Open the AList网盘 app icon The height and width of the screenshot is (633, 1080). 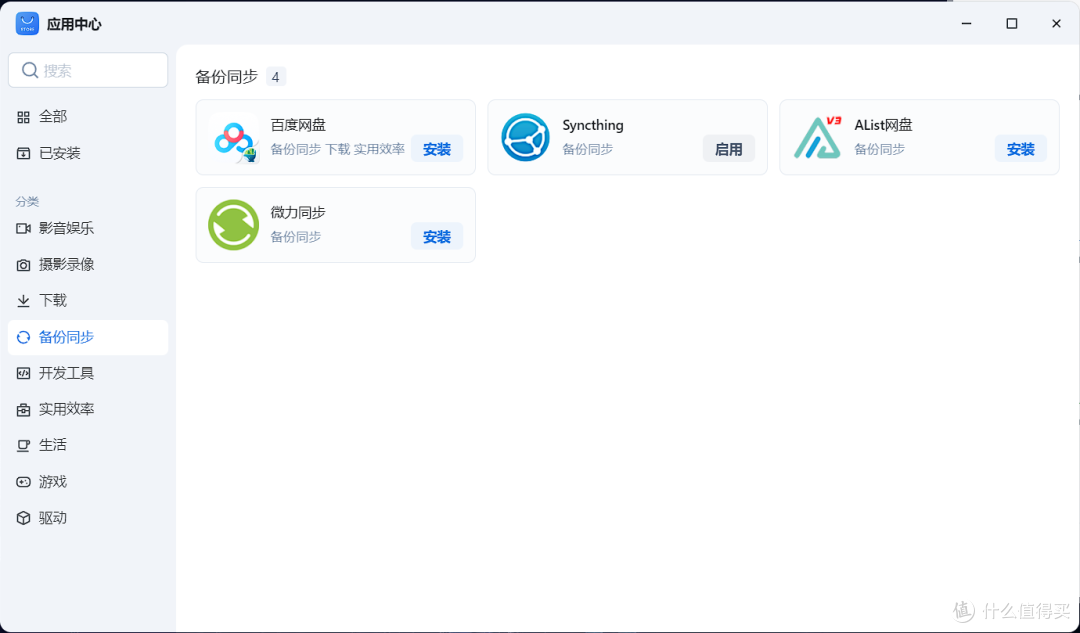click(x=818, y=137)
